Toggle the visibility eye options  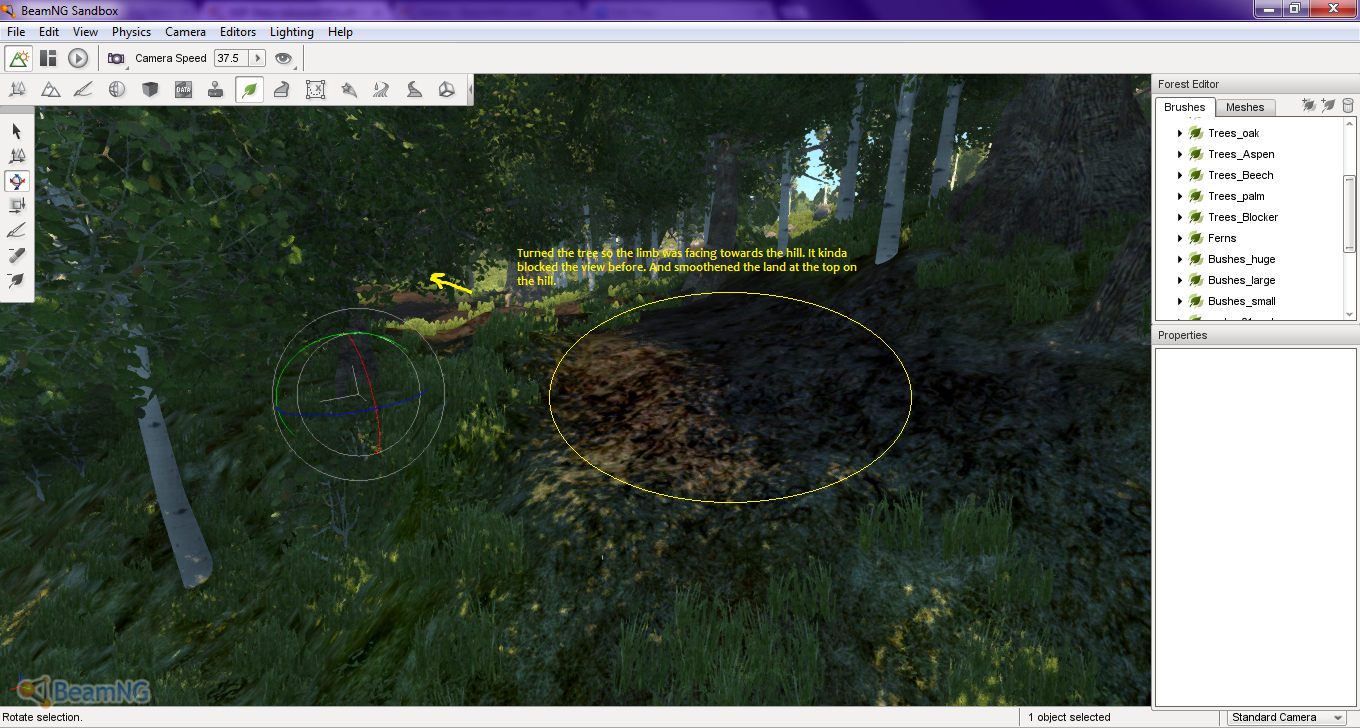[284, 58]
